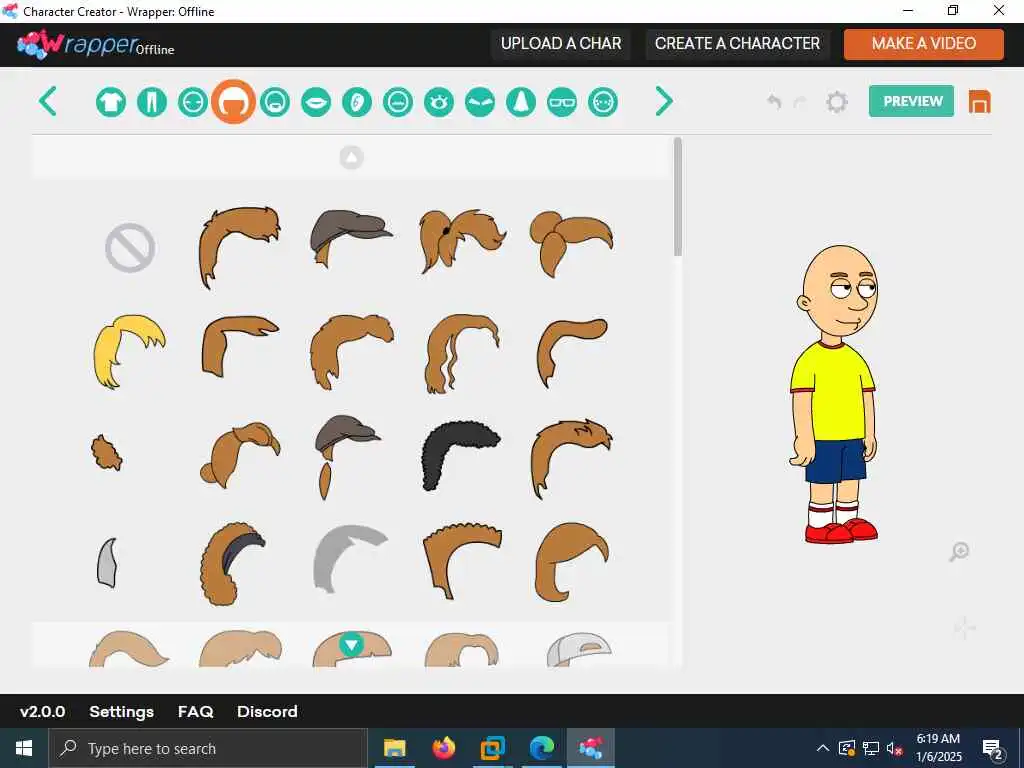Select the eyebrows category icon
Viewport: 1024px width, 768px height.
tap(480, 102)
